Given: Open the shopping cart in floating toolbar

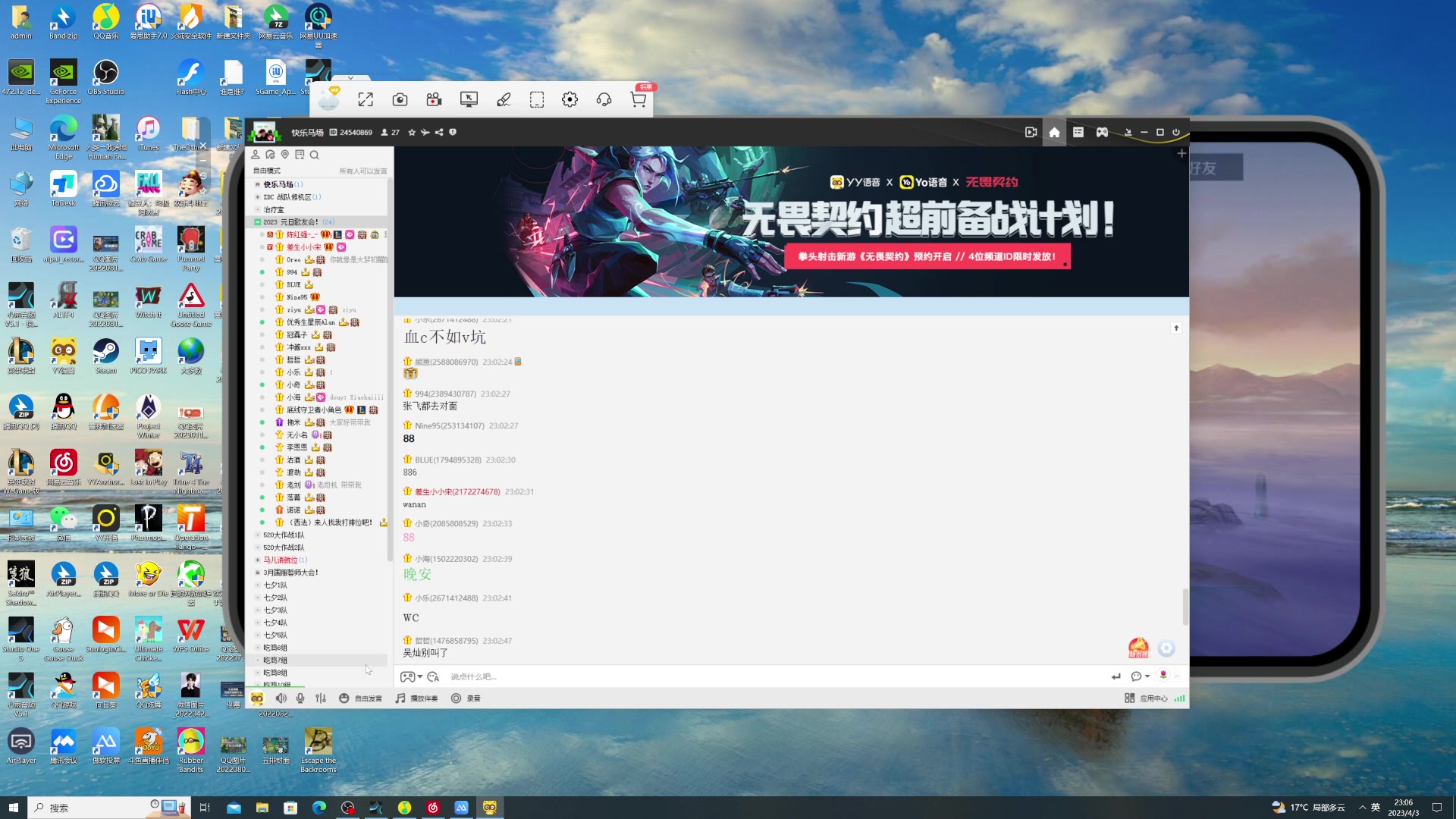Looking at the screenshot, I should 639,100.
